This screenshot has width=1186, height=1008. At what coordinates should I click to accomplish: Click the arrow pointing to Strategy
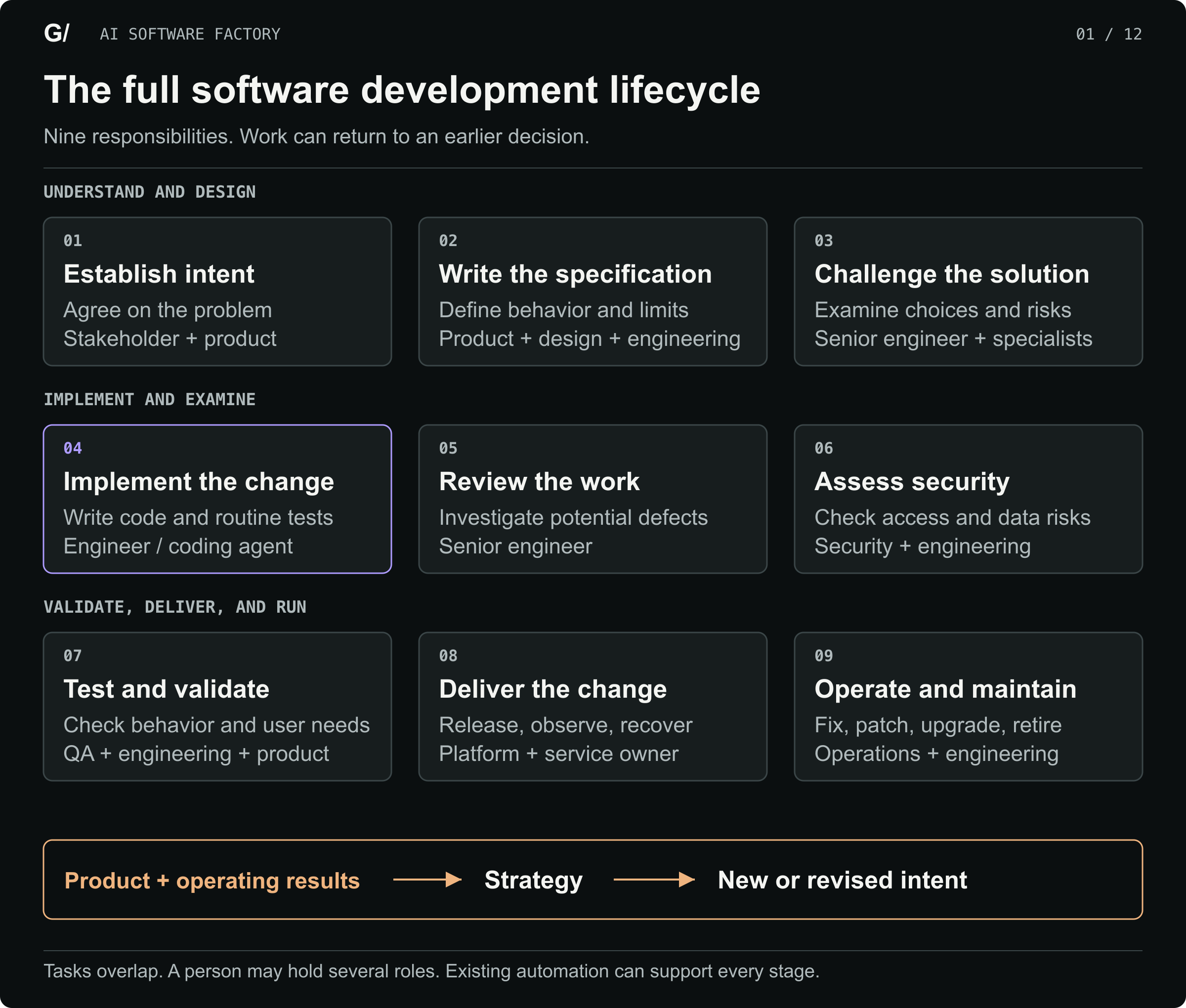427,880
